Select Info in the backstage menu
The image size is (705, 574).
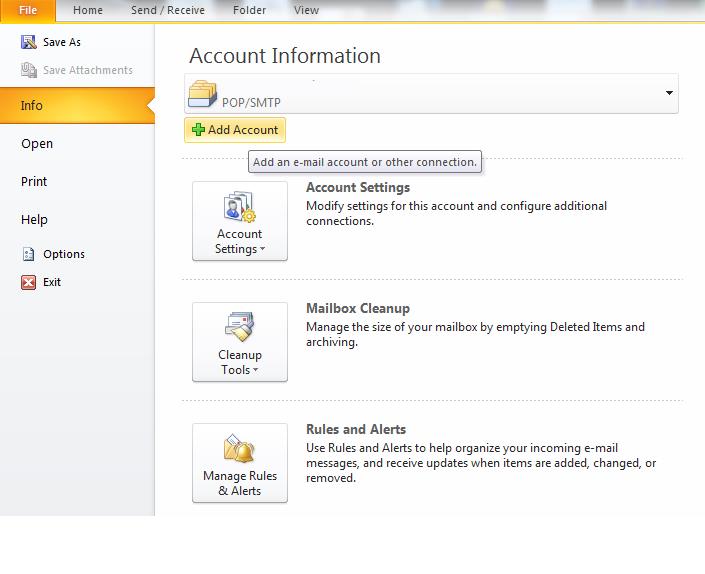(77, 106)
